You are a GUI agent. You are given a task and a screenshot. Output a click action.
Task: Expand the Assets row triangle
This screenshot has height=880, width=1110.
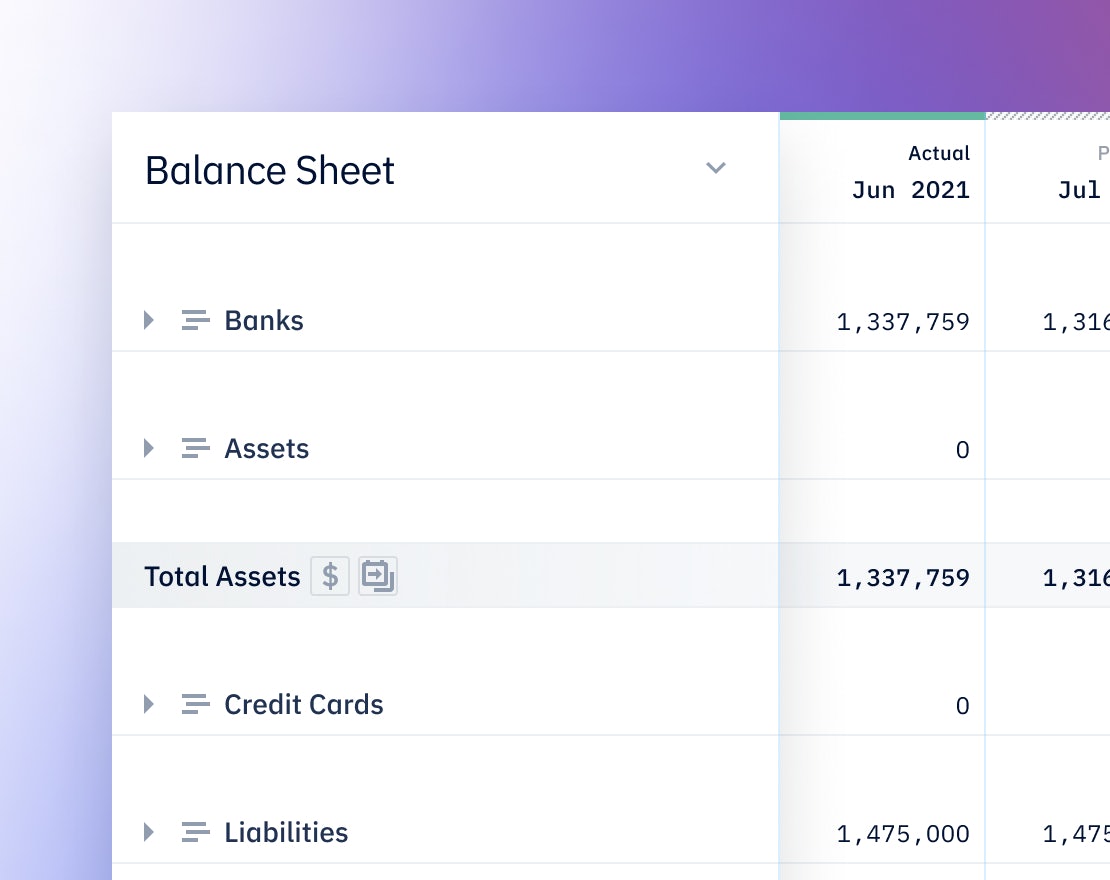pyautogui.click(x=149, y=448)
